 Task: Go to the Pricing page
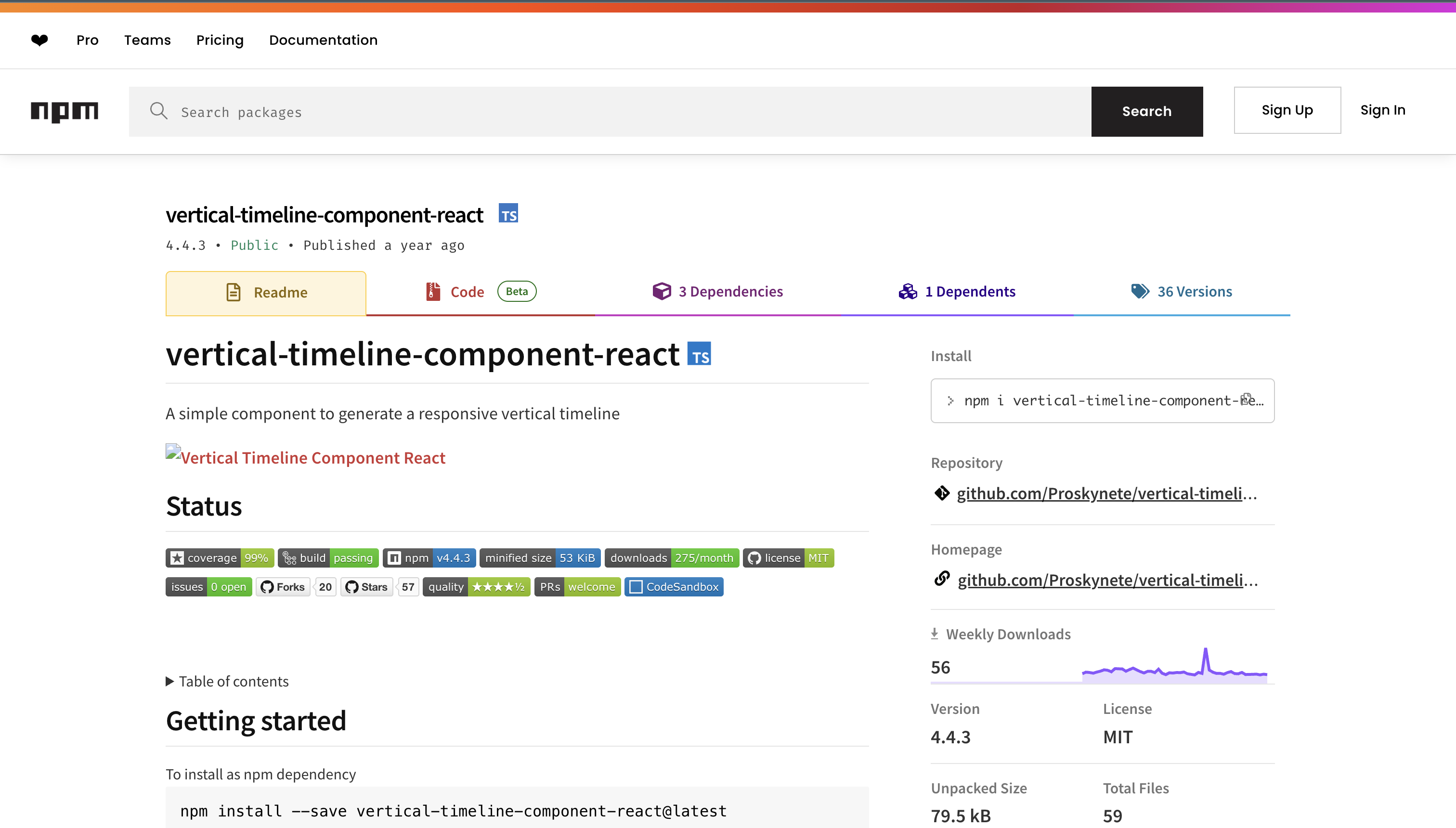220,40
